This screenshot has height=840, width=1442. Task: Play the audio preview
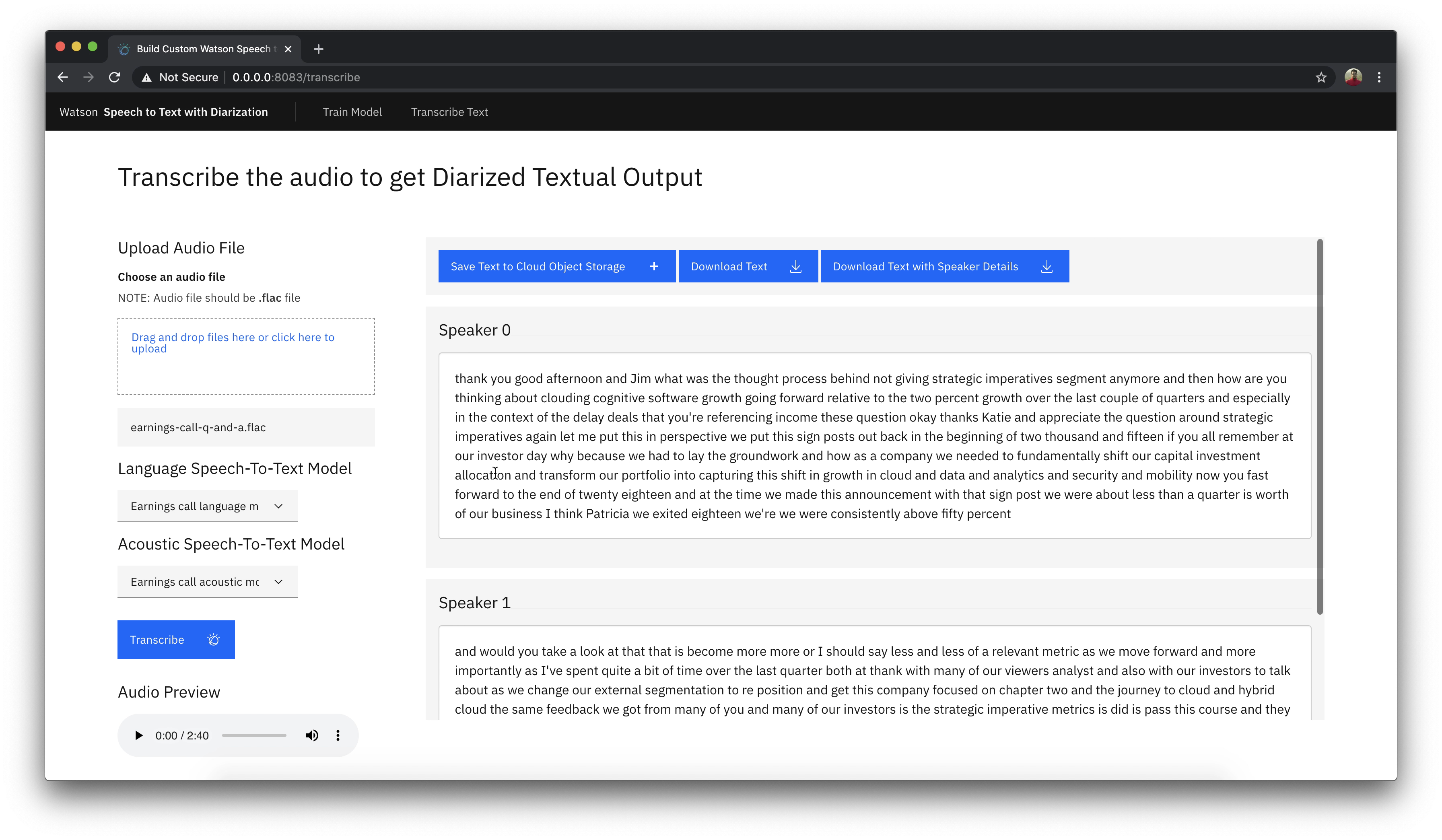click(138, 735)
